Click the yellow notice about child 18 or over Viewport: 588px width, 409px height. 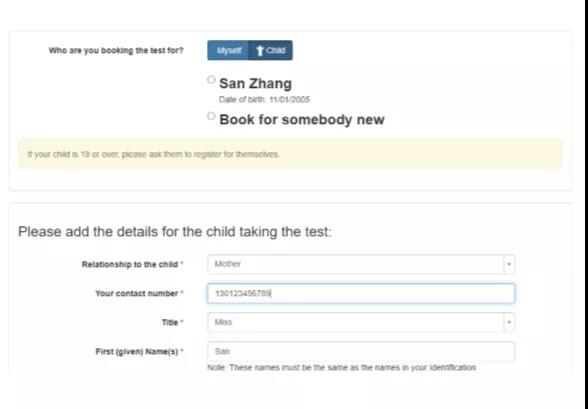pyautogui.click(x=291, y=154)
